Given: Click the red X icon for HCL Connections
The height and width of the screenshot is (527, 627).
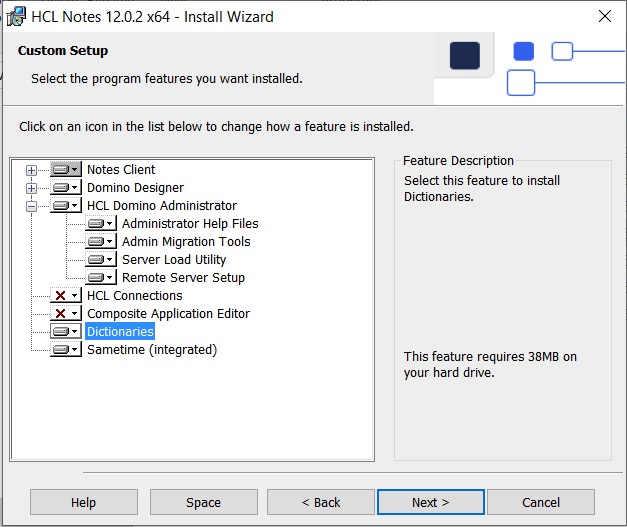Looking at the screenshot, I should tap(65, 296).
